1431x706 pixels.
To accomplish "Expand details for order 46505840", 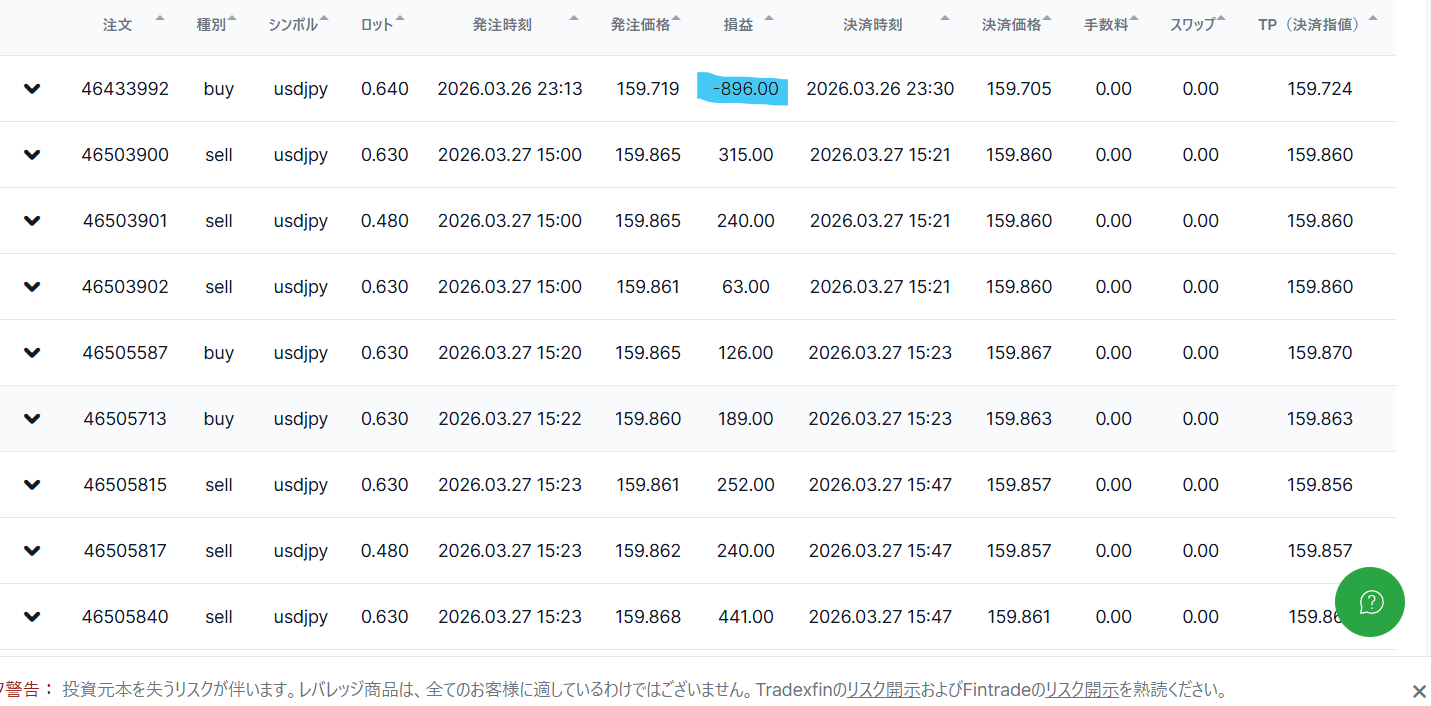I will click(32, 617).
